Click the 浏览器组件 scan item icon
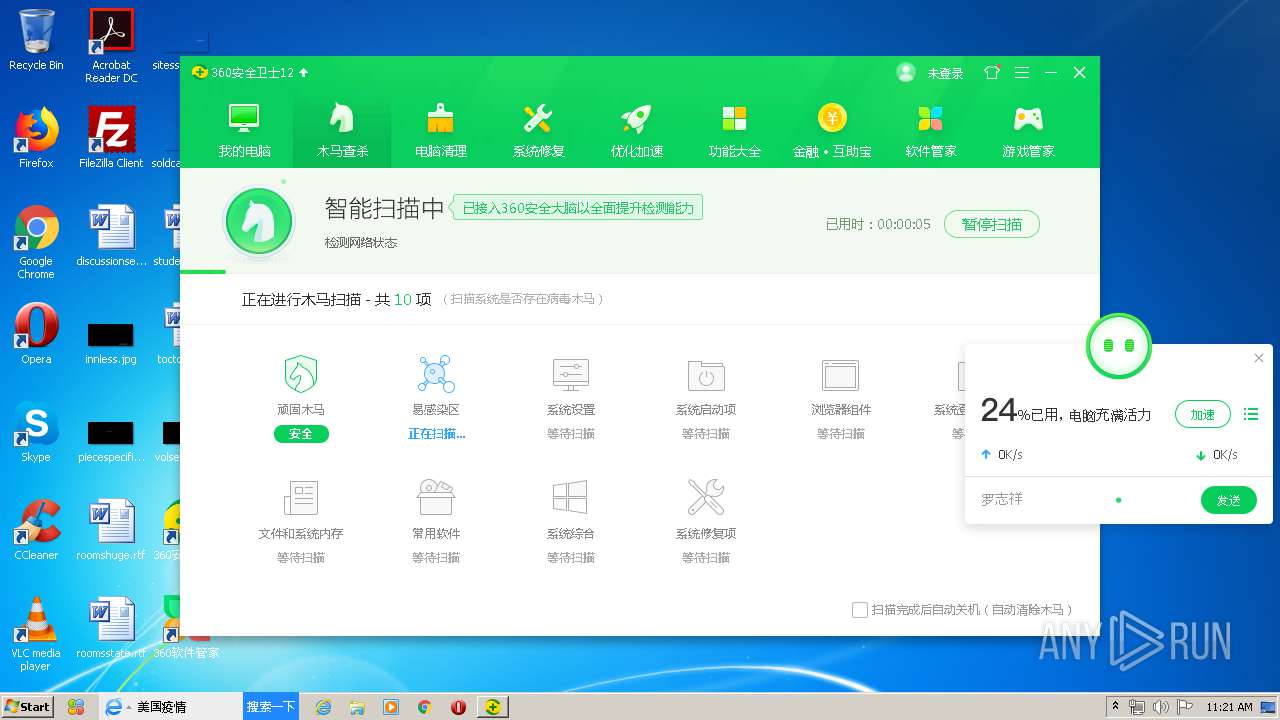Viewport: 1280px width, 720px height. (841, 375)
